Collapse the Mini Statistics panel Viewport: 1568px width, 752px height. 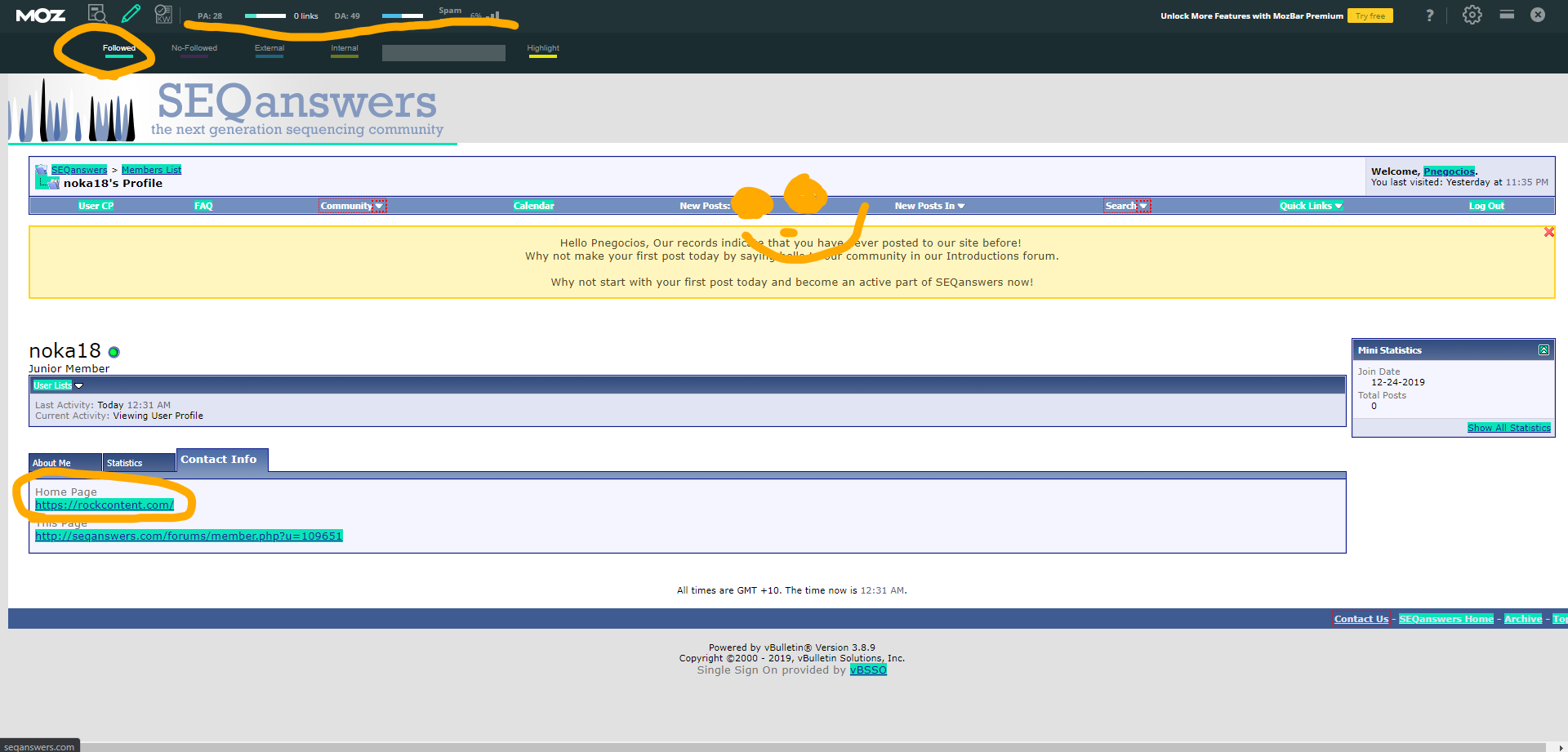point(1543,350)
